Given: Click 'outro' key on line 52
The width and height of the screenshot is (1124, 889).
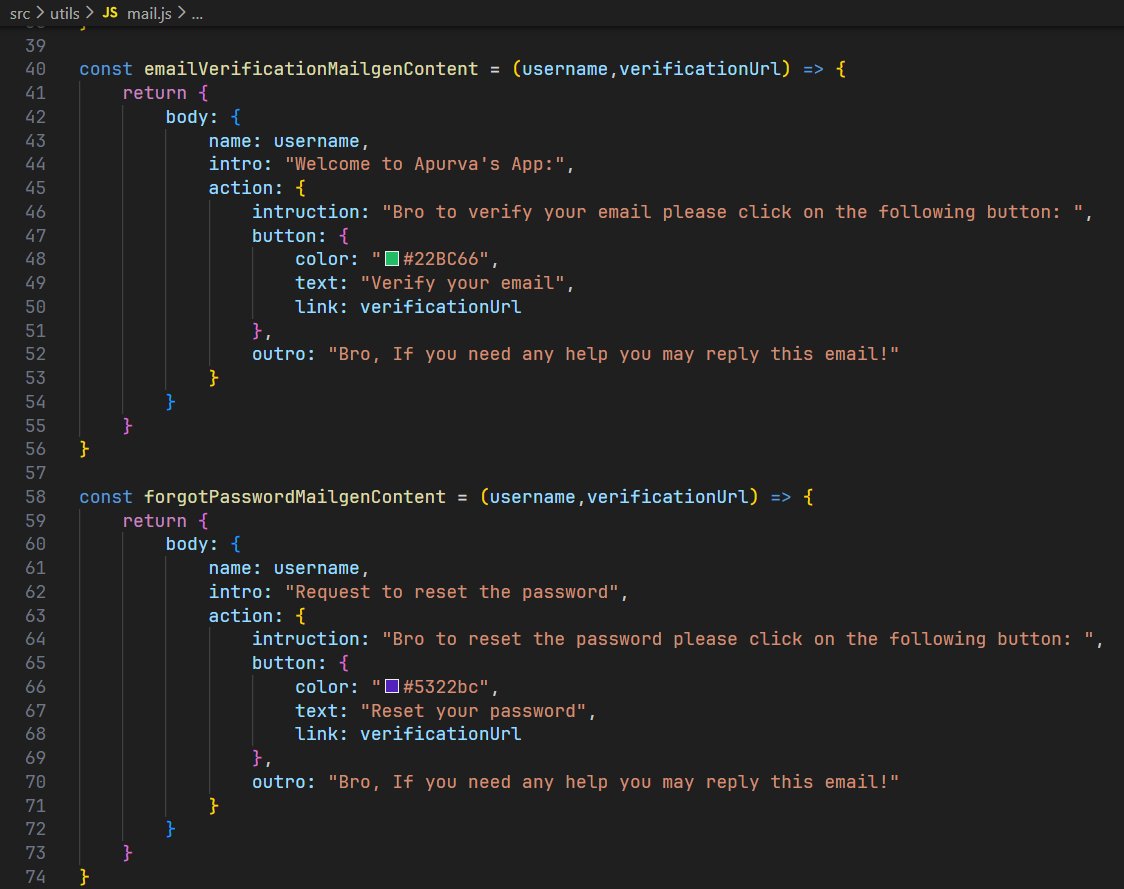Looking at the screenshot, I should point(278,354).
